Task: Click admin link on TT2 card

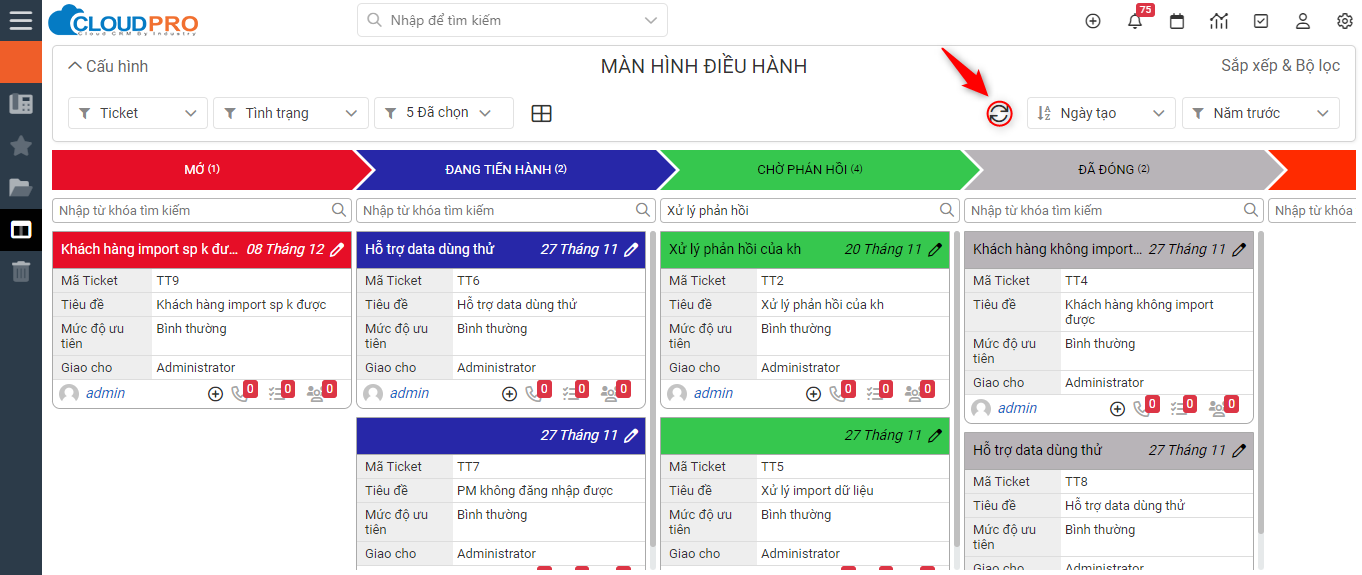Action: tap(713, 393)
